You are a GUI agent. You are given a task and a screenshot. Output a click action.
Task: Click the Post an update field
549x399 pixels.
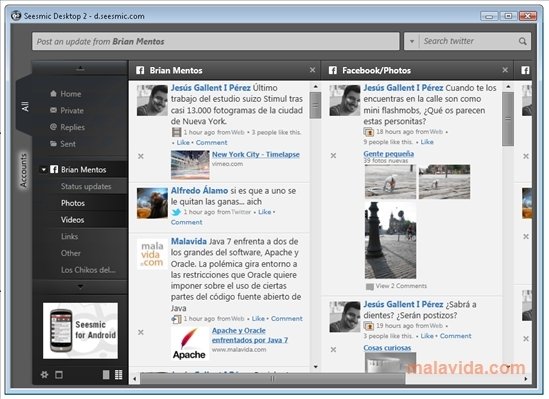(x=216, y=41)
